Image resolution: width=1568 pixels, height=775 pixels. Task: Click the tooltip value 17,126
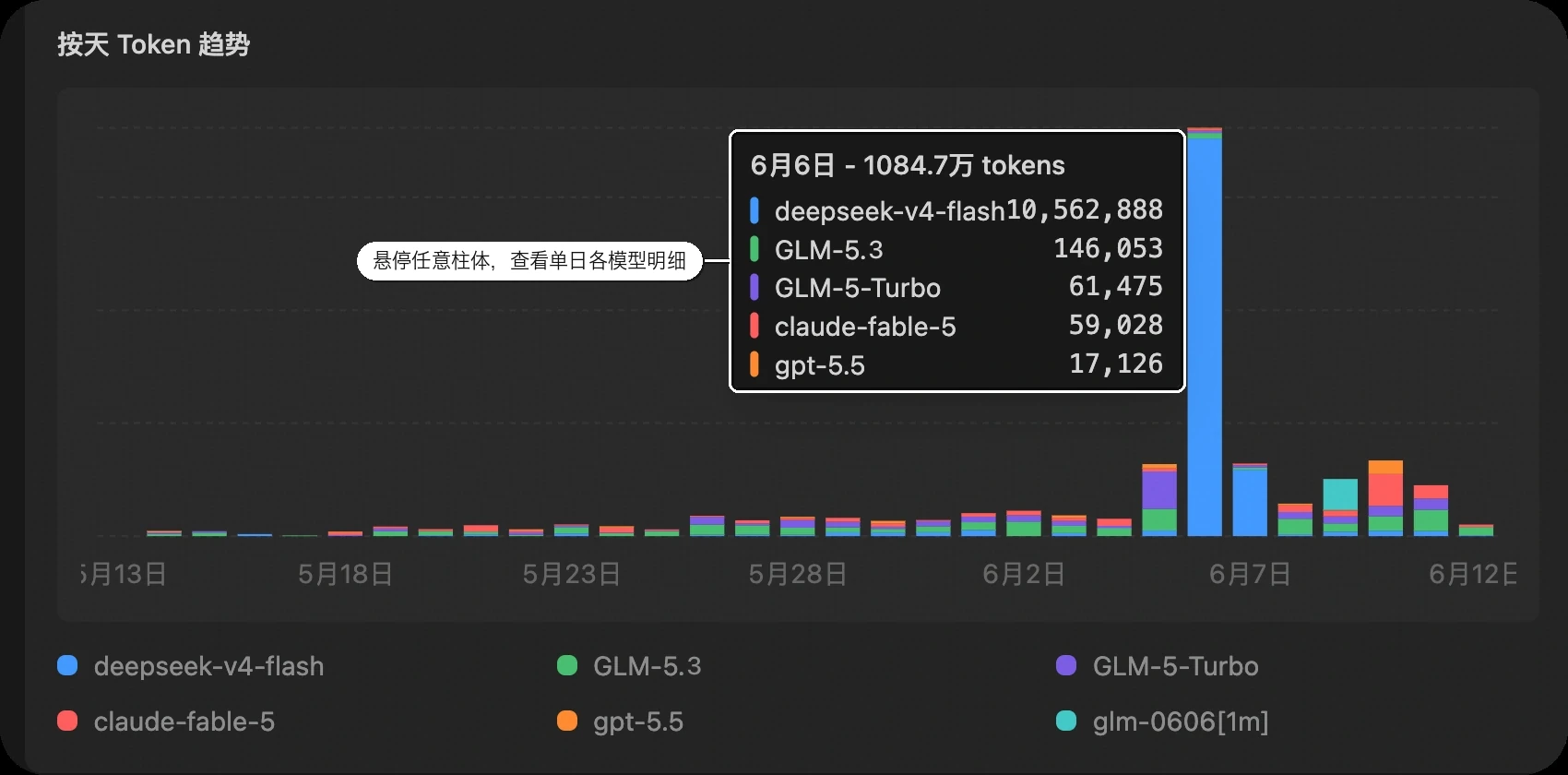pos(1116,364)
